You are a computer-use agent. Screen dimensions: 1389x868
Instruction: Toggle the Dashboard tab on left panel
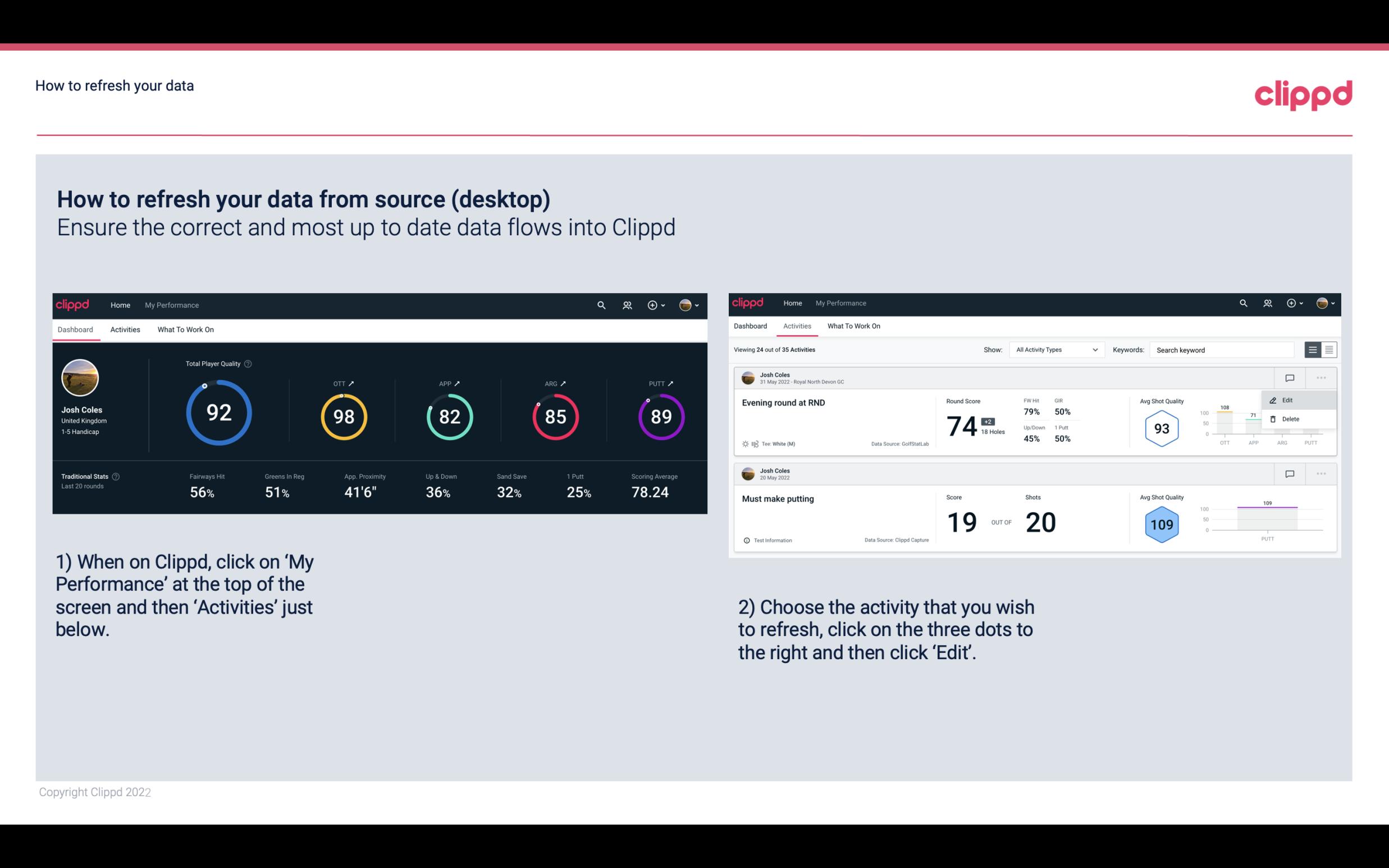click(76, 329)
